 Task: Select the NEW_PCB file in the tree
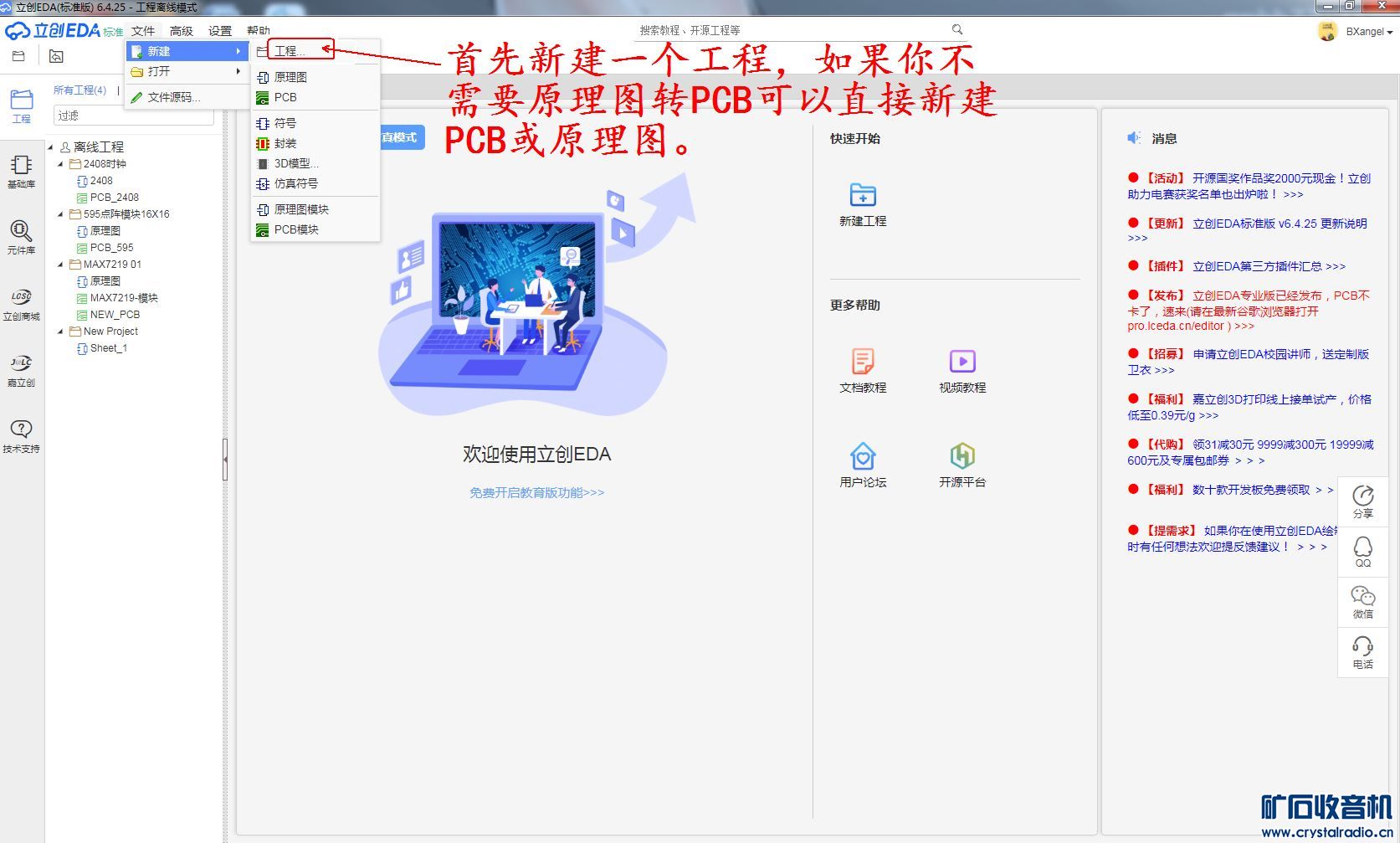pos(108,315)
